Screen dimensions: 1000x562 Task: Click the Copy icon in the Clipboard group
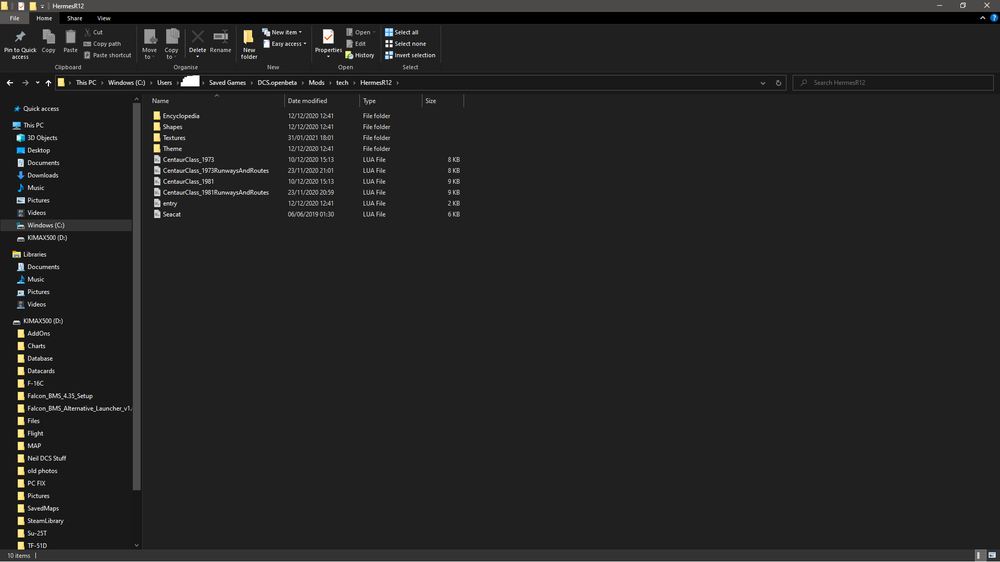[x=48, y=38]
